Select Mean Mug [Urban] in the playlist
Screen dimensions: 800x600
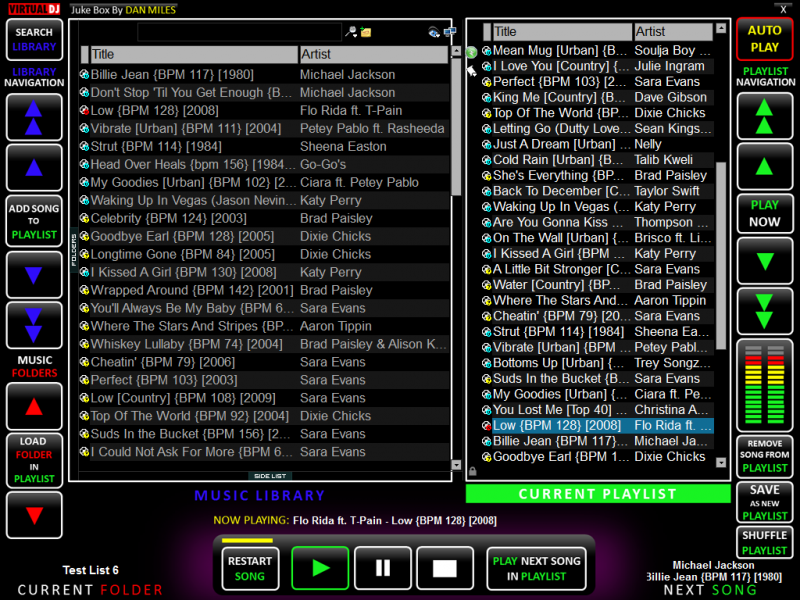[597, 51]
